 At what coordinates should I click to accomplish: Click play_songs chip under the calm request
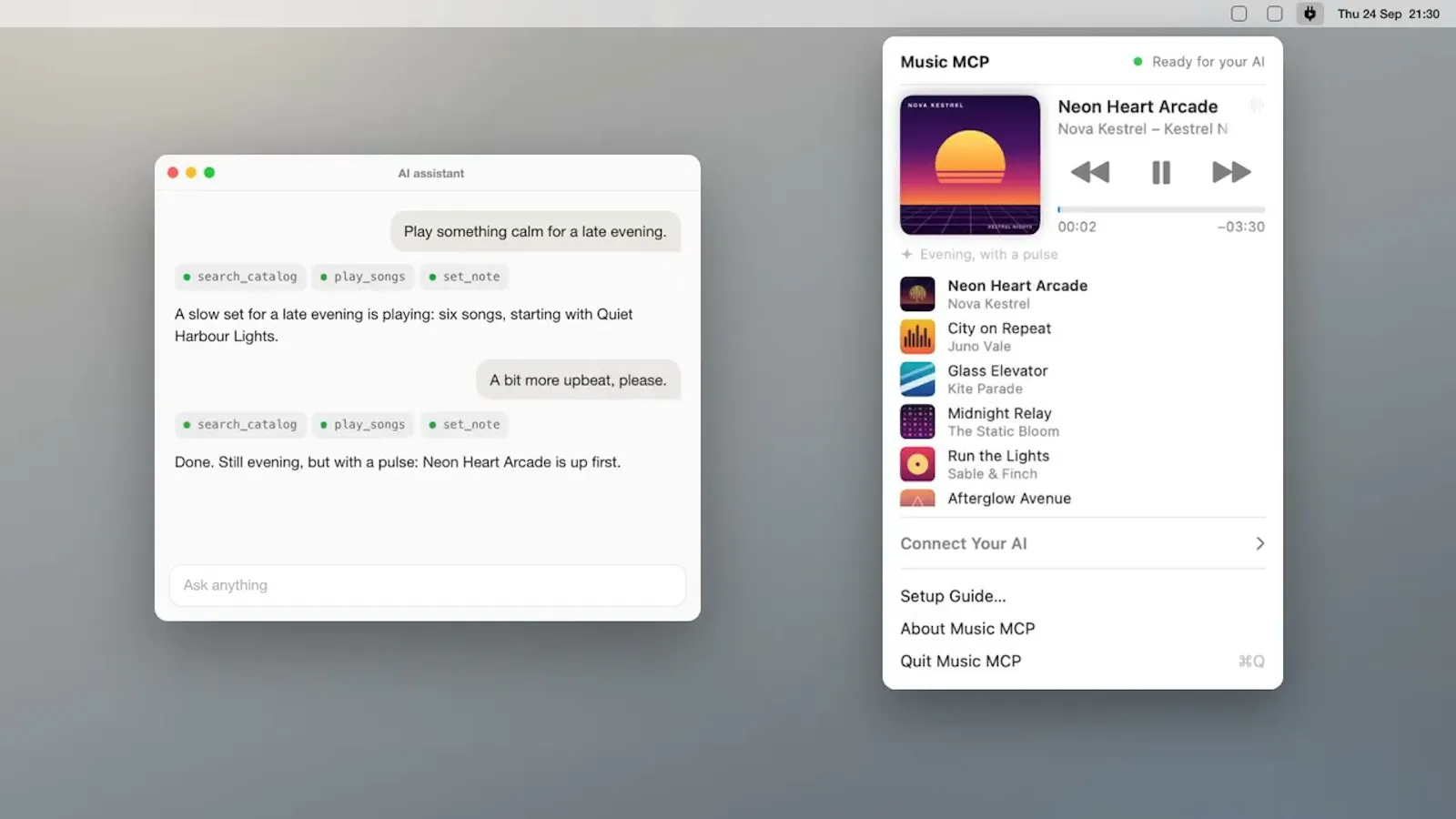click(363, 277)
